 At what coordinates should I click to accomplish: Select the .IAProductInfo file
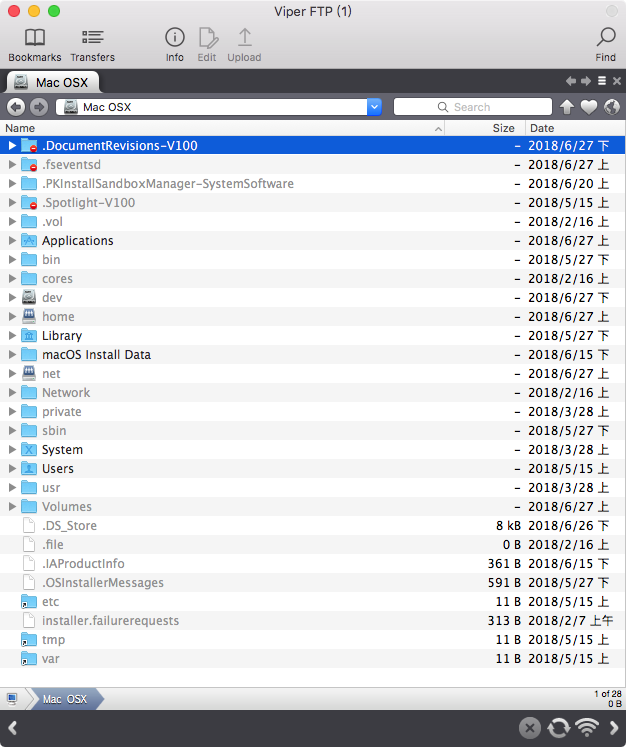pos(313,564)
